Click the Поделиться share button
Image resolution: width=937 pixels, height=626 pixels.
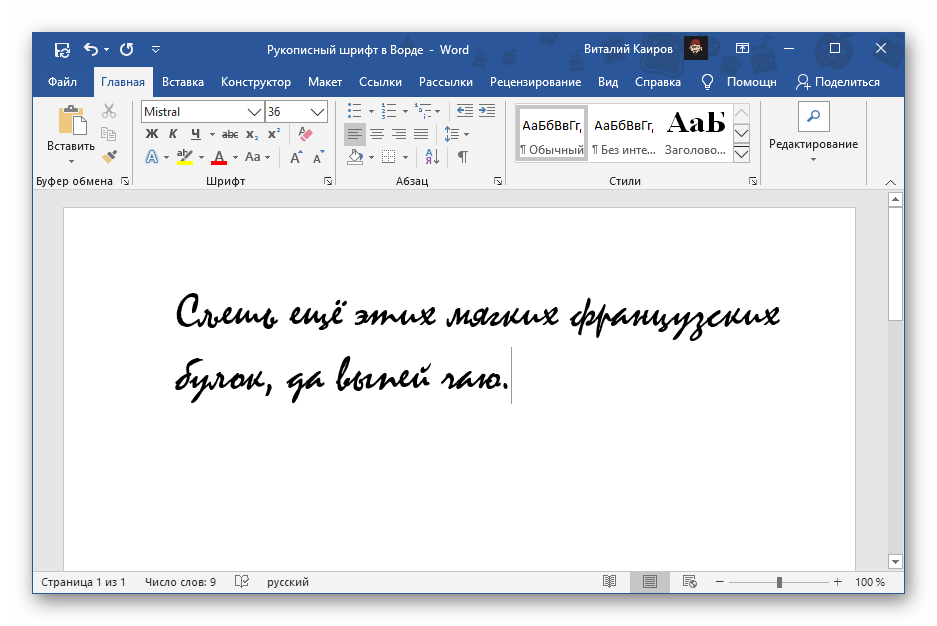[x=838, y=82]
